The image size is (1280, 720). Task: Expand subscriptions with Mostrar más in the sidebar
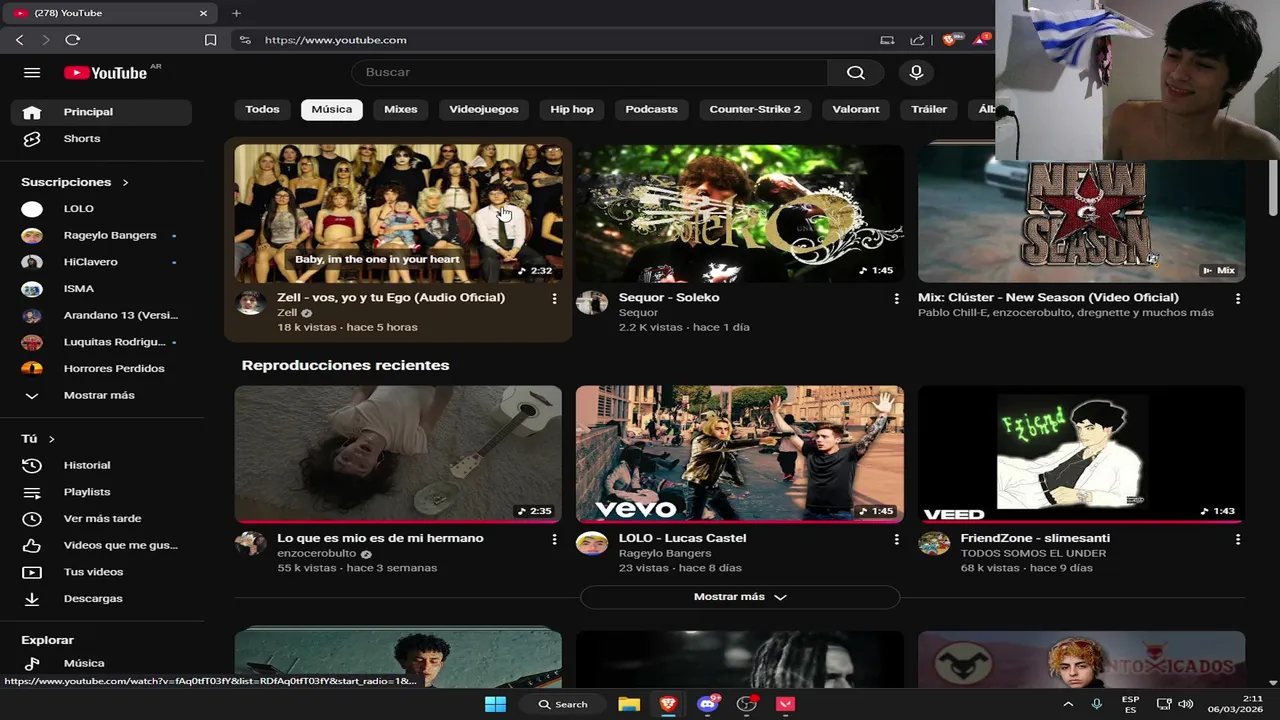tap(101, 395)
